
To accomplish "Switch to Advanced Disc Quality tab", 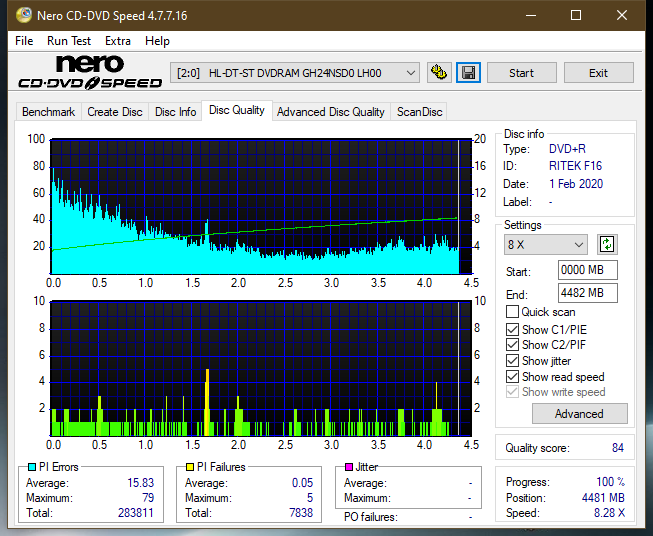I will pos(331,112).
